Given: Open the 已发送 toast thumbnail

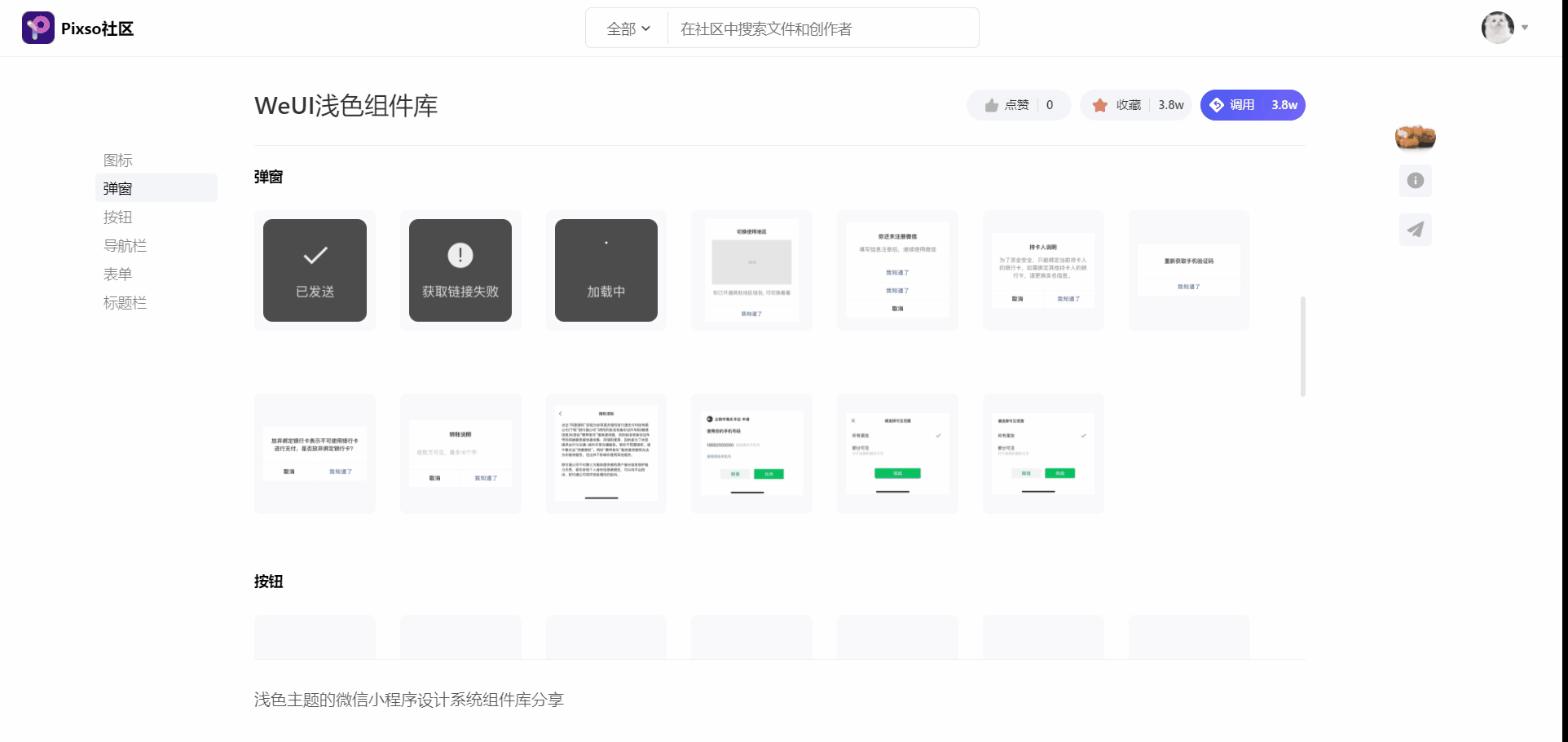Looking at the screenshot, I should 315,270.
